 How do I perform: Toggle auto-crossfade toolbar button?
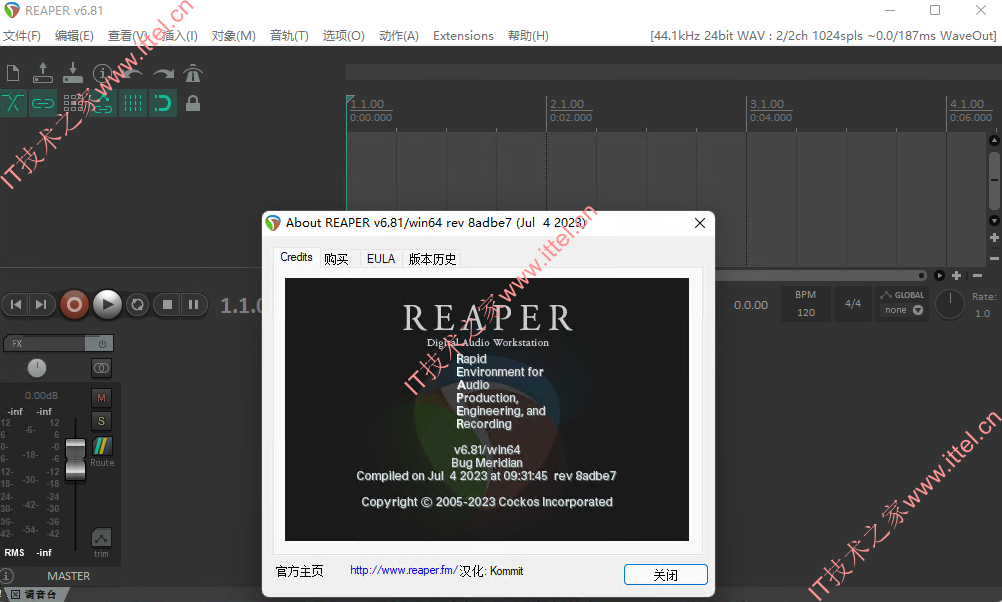point(13,103)
